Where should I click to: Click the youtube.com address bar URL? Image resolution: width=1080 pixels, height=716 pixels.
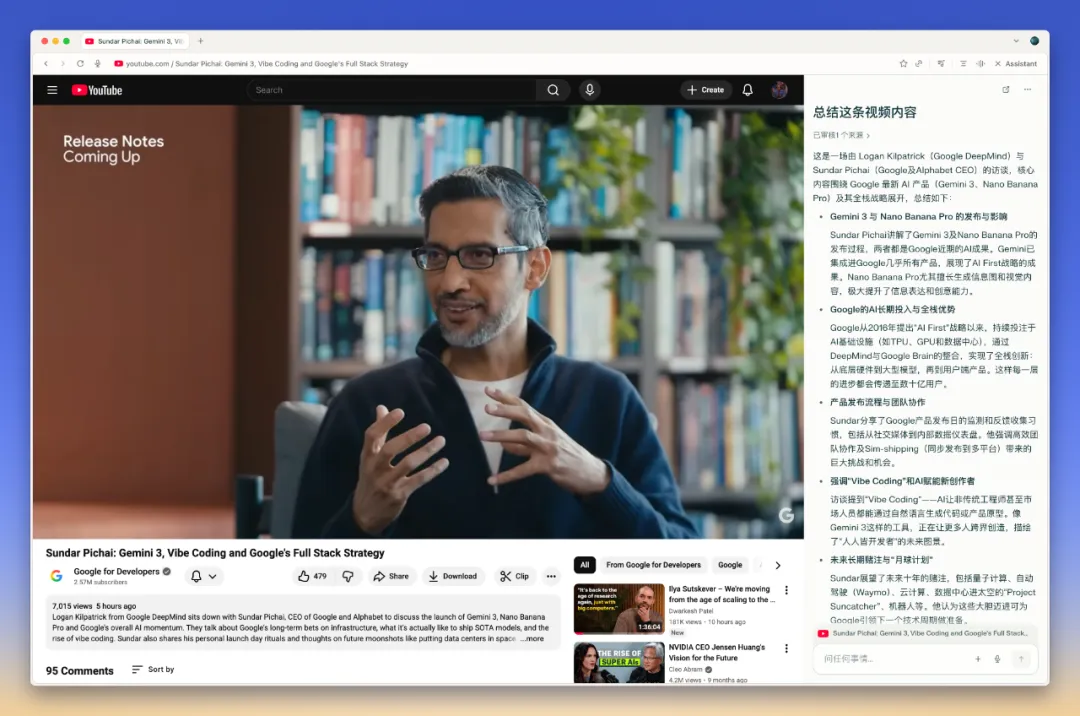click(x=267, y=63)
